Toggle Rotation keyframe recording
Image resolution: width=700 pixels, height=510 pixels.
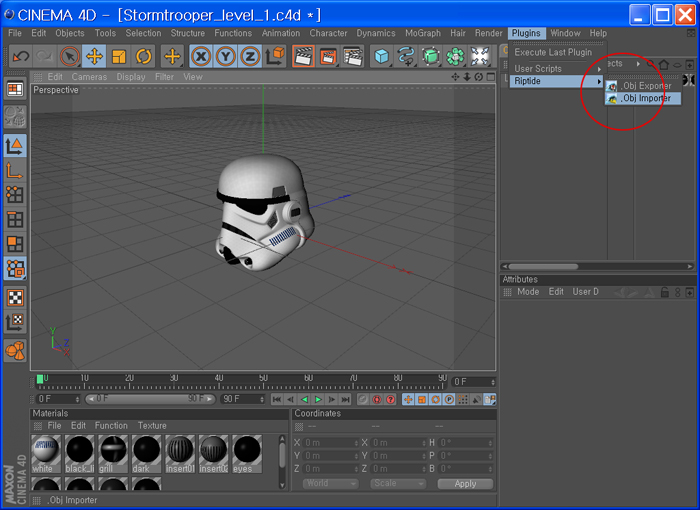coord(436,399)
